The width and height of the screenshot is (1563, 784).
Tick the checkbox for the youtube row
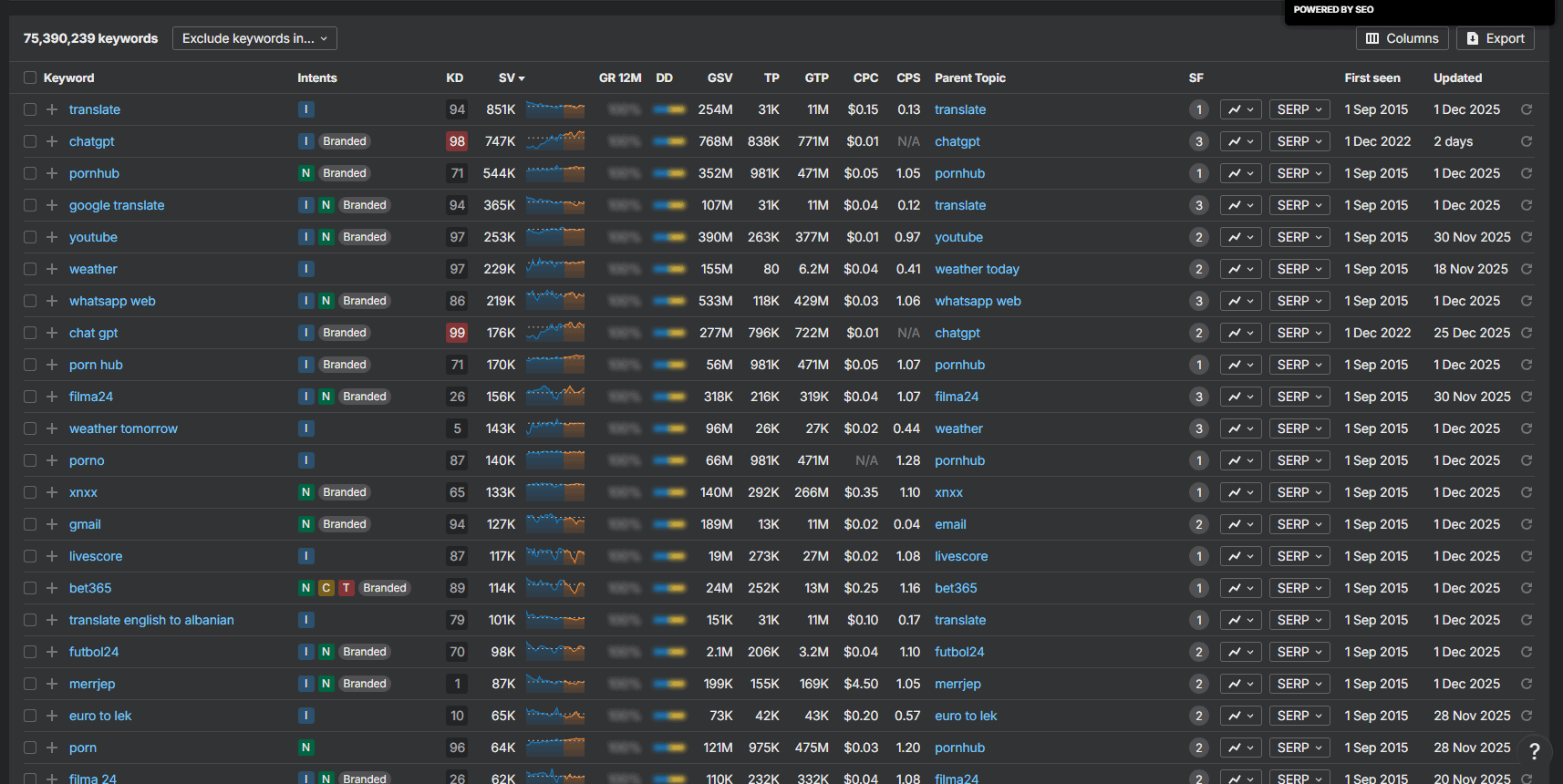(x=30, y=237)
